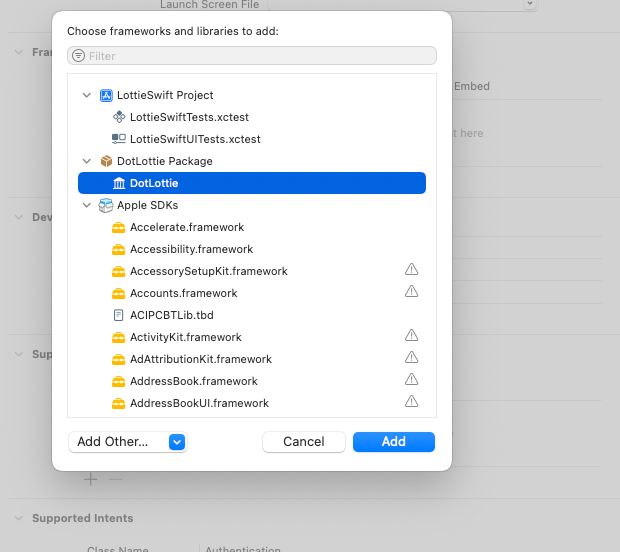Collapse the Supported Intents section
The height and width of the screenshot is (552, 620).
tap(19, 518)
